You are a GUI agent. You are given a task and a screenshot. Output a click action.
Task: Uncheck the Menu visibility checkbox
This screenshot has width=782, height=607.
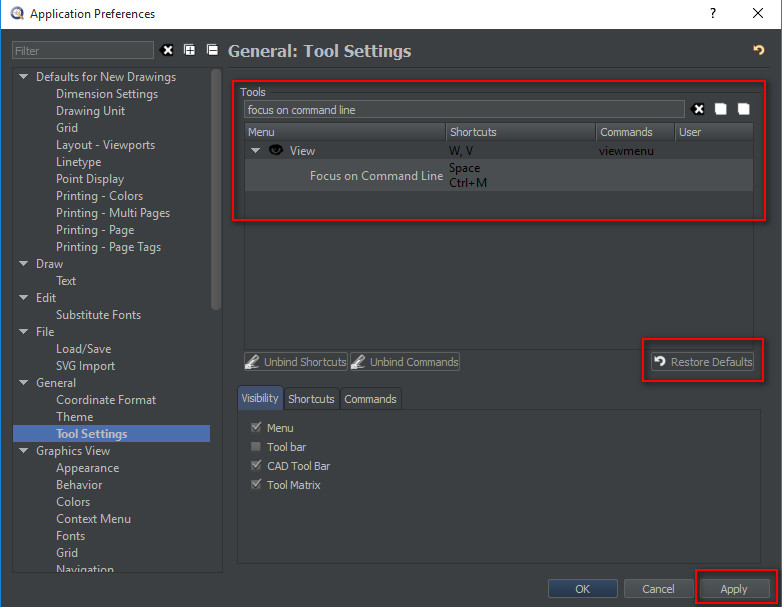click(256, 428)
